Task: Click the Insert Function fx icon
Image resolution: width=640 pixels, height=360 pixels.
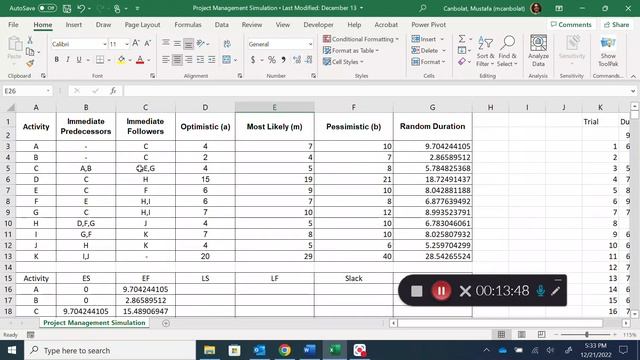Action: [x=113, y=91]
